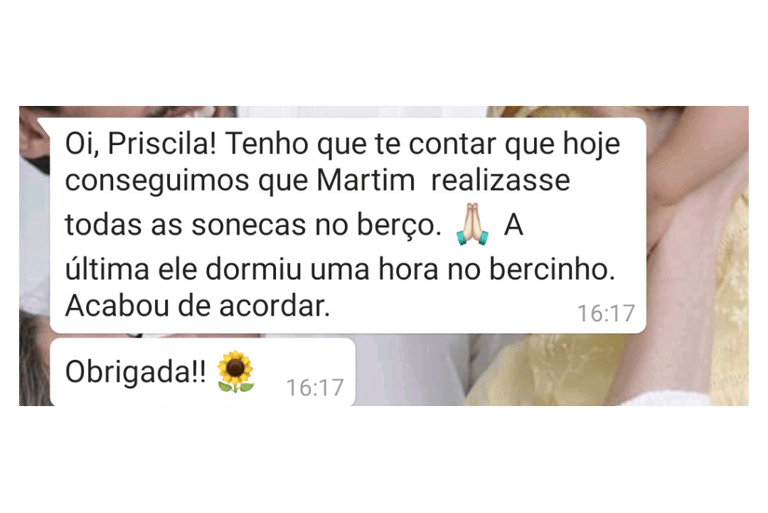Screen dimensions: 768x513
Task: Click the praying hands emoji
Action: pos(472,224)
